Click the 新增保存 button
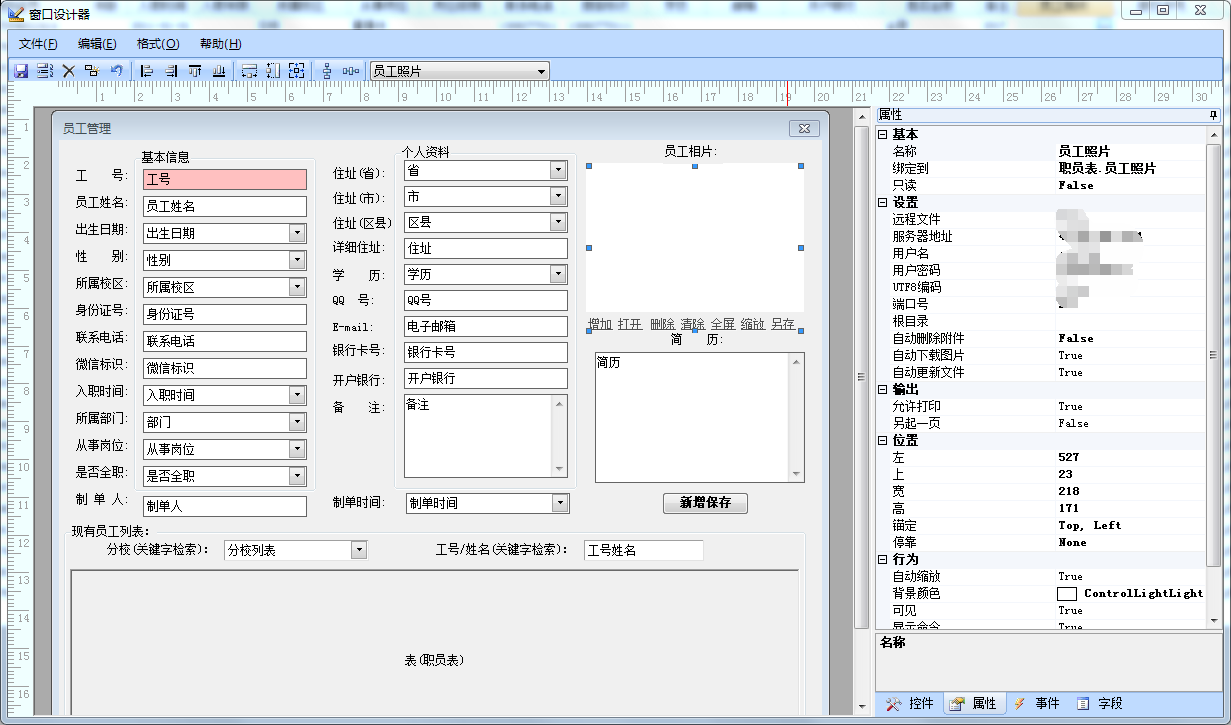 pyautogui.click(x=705, y=503)
